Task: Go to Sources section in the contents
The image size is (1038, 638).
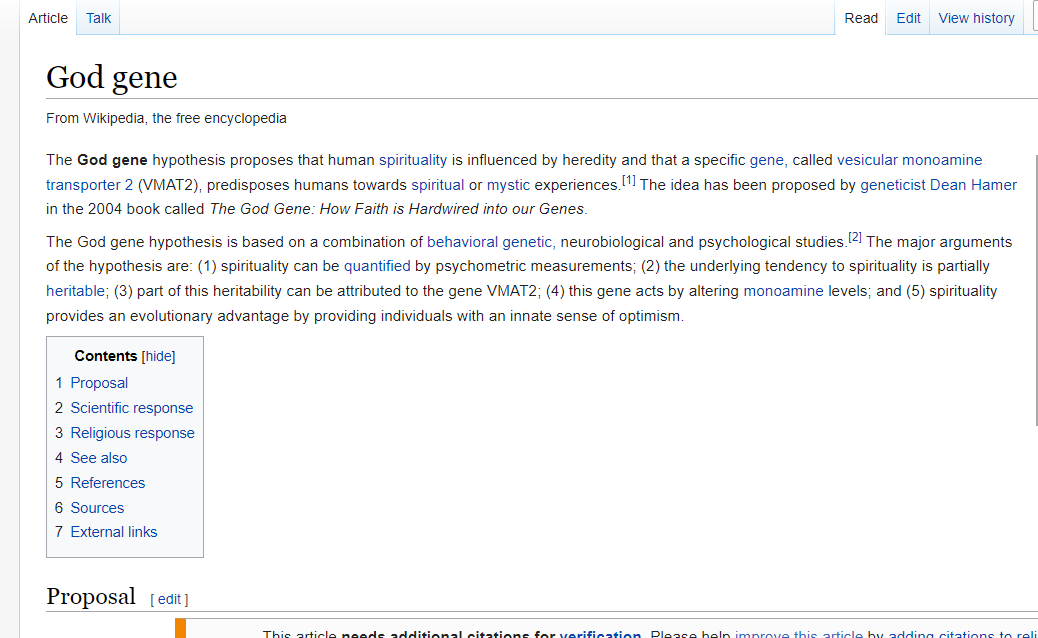Action: coord(97,508)
